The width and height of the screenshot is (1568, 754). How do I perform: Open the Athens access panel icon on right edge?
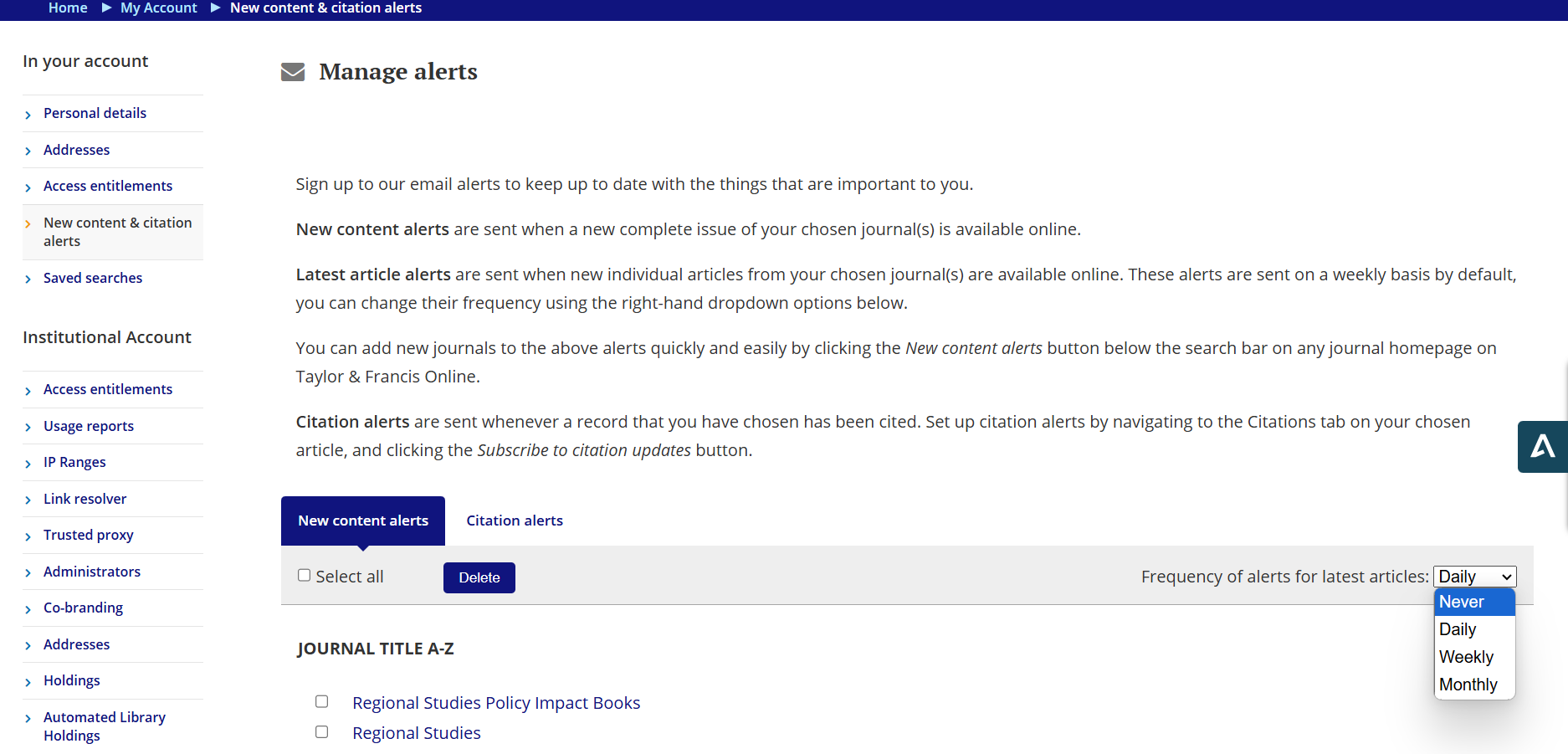[x=1544, y=447]
